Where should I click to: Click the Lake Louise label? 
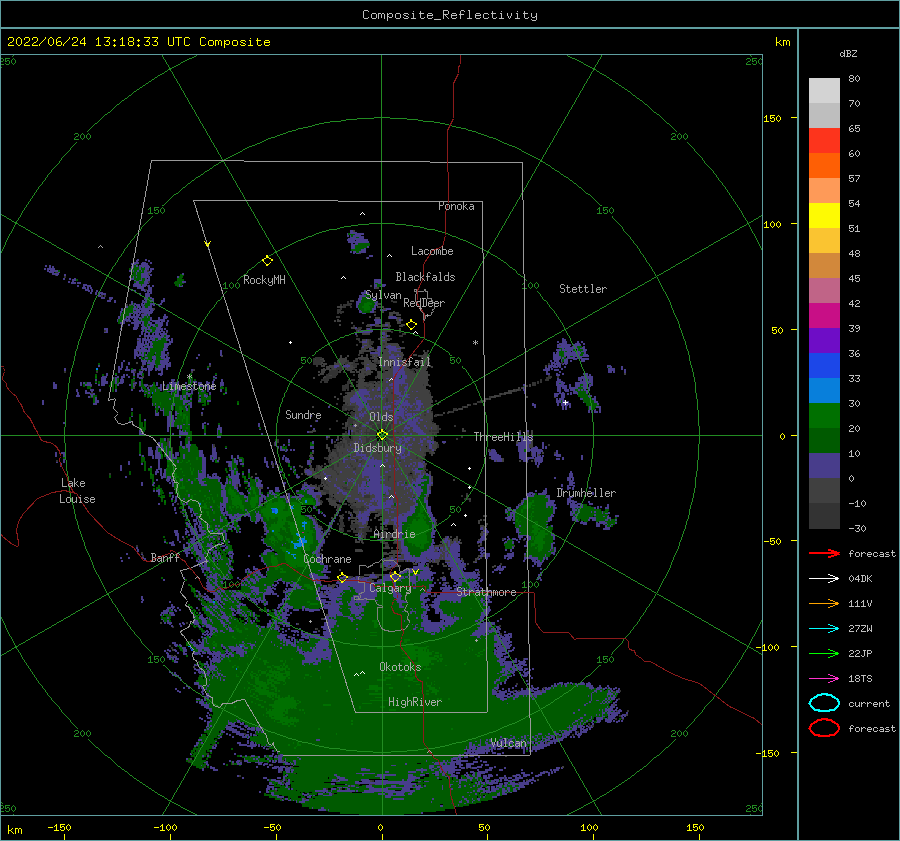77,491
